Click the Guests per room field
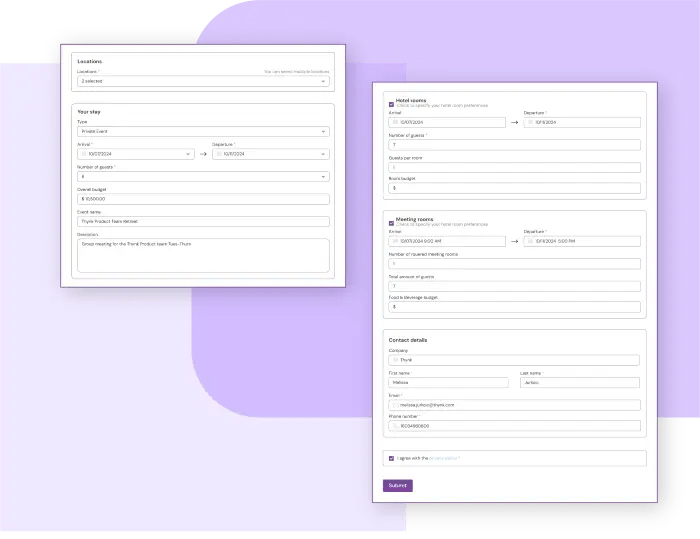The width and height of the screenshot is (700, 539). [514, 167]
